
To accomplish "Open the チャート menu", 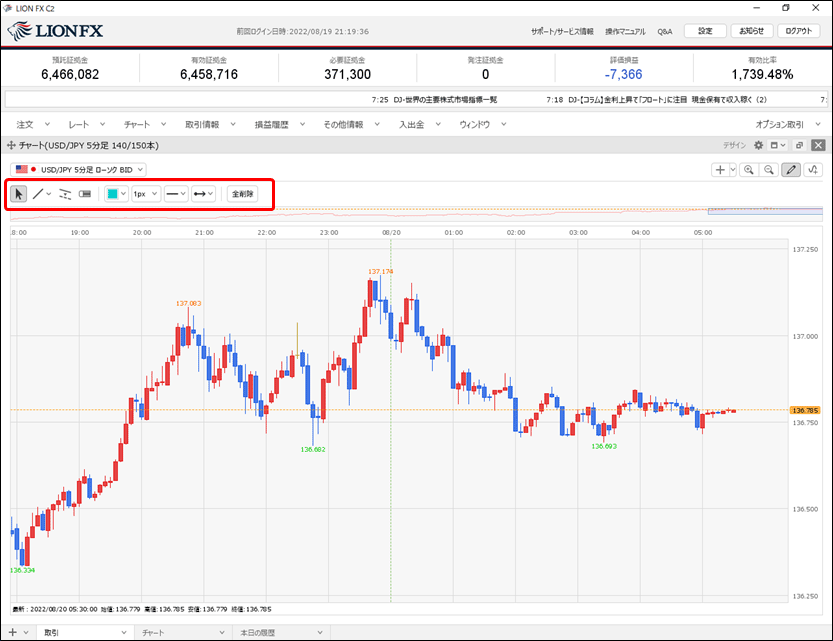I will pyautogui.click(x=145, y=124).
